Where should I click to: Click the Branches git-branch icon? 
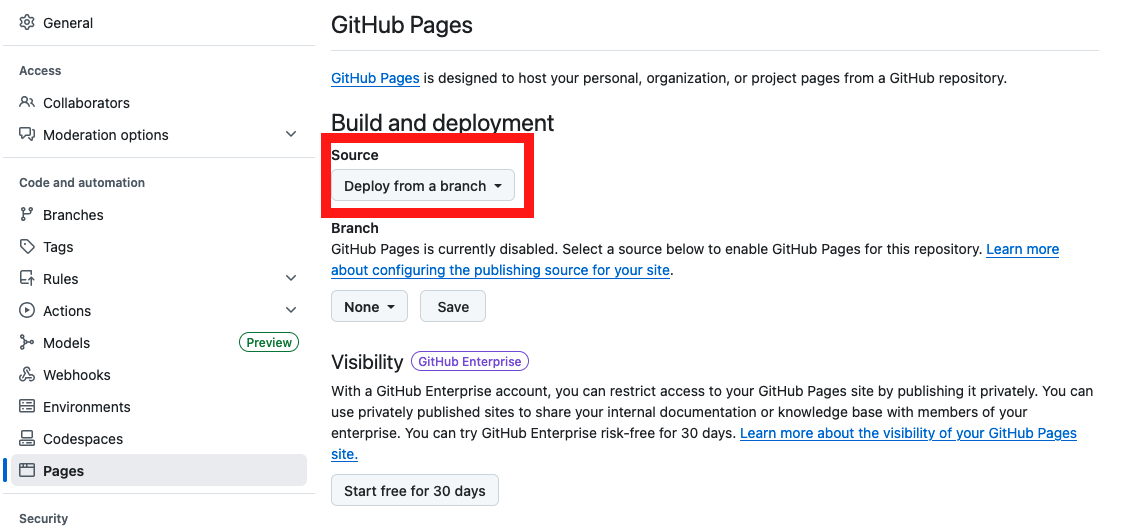(x=27, y=215)
